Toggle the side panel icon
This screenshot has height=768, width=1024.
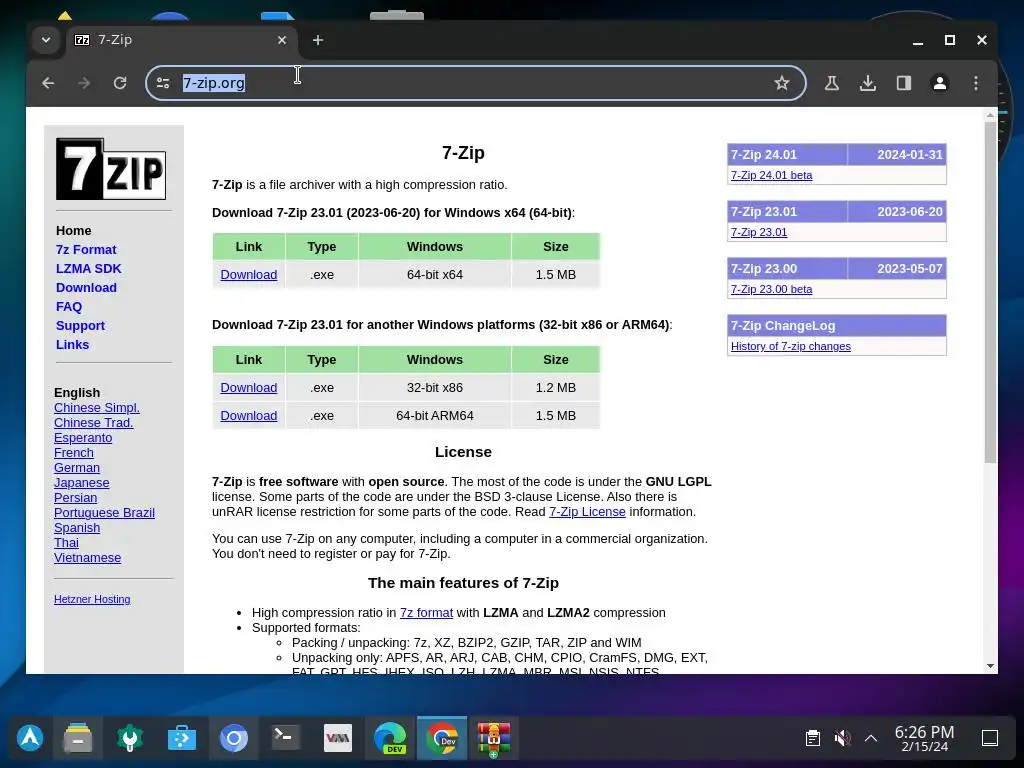(904, 83)
